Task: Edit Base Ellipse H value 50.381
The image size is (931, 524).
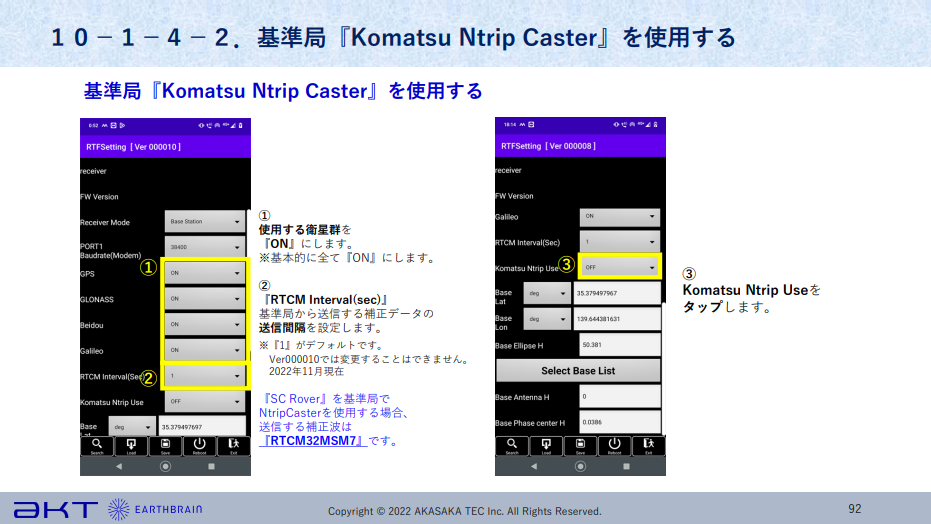Action: [620, 345]
